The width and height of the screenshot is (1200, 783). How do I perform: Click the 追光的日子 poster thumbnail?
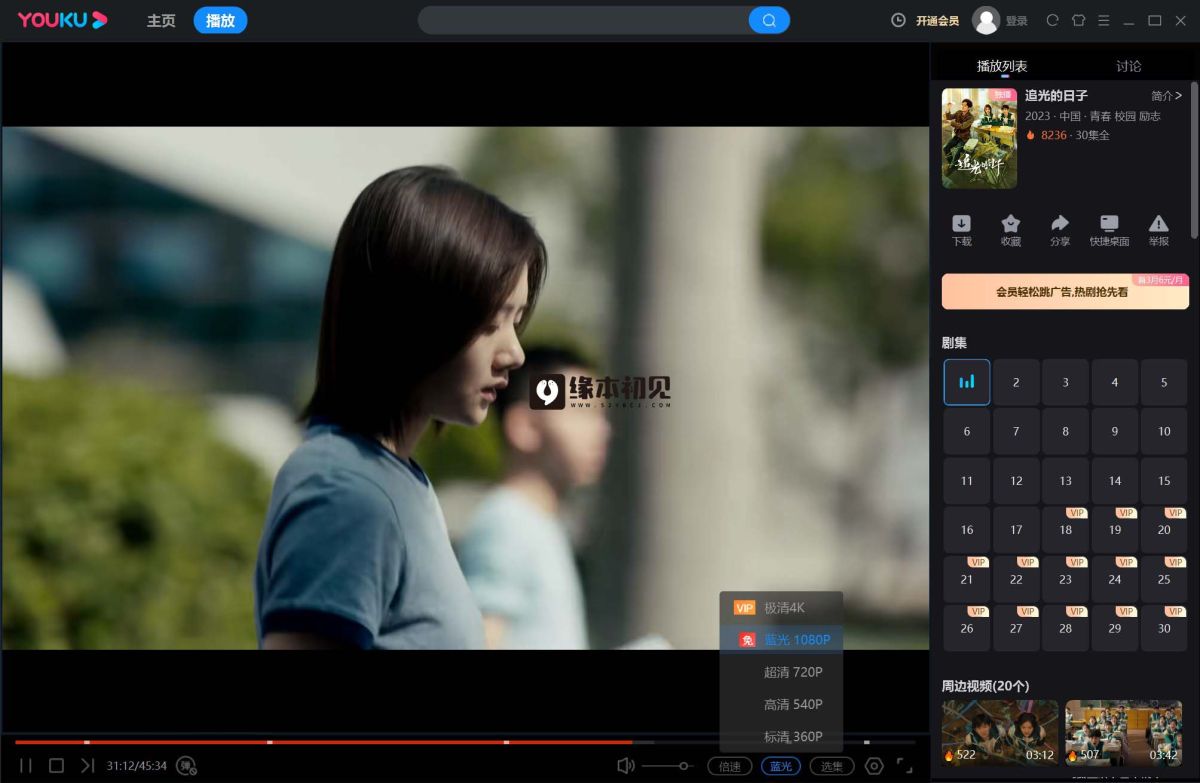click(x=979, y=138)
